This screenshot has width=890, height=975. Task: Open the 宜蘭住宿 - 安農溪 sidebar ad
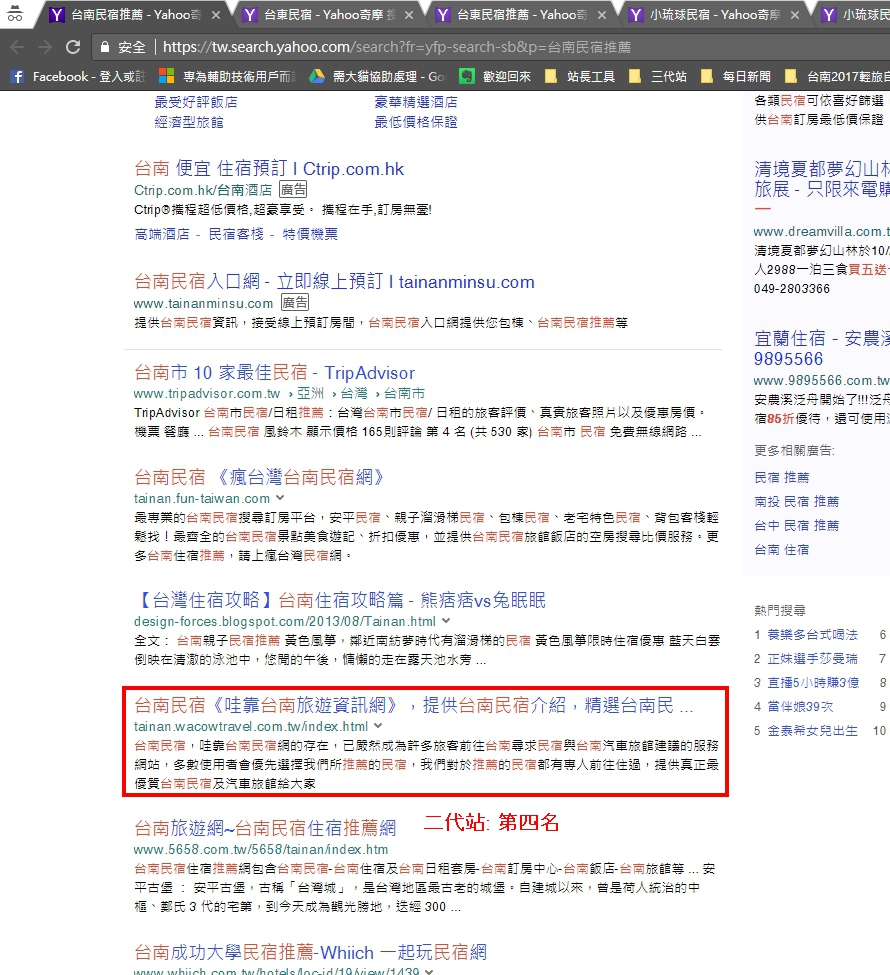click(822, 348)
